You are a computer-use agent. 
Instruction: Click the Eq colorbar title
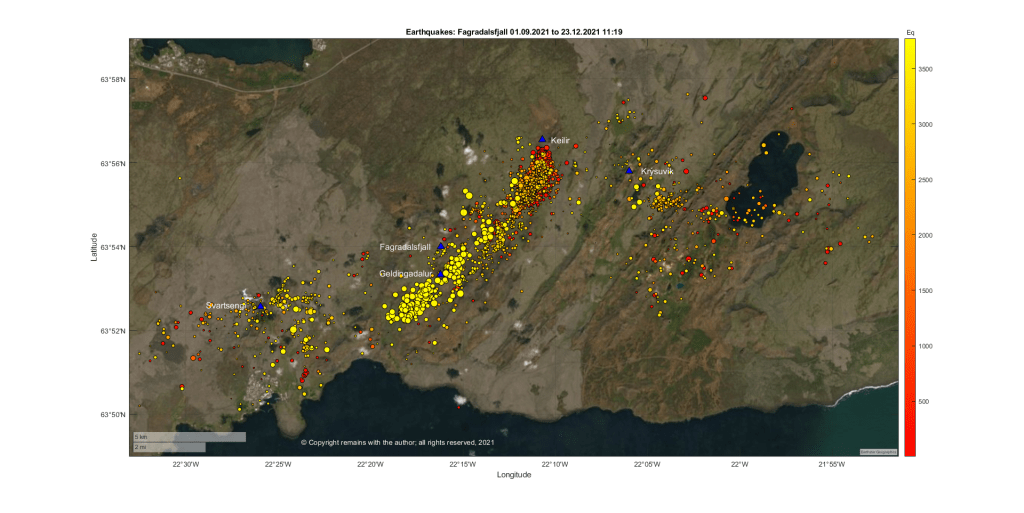pyautogui.click(x=910, y=33)
